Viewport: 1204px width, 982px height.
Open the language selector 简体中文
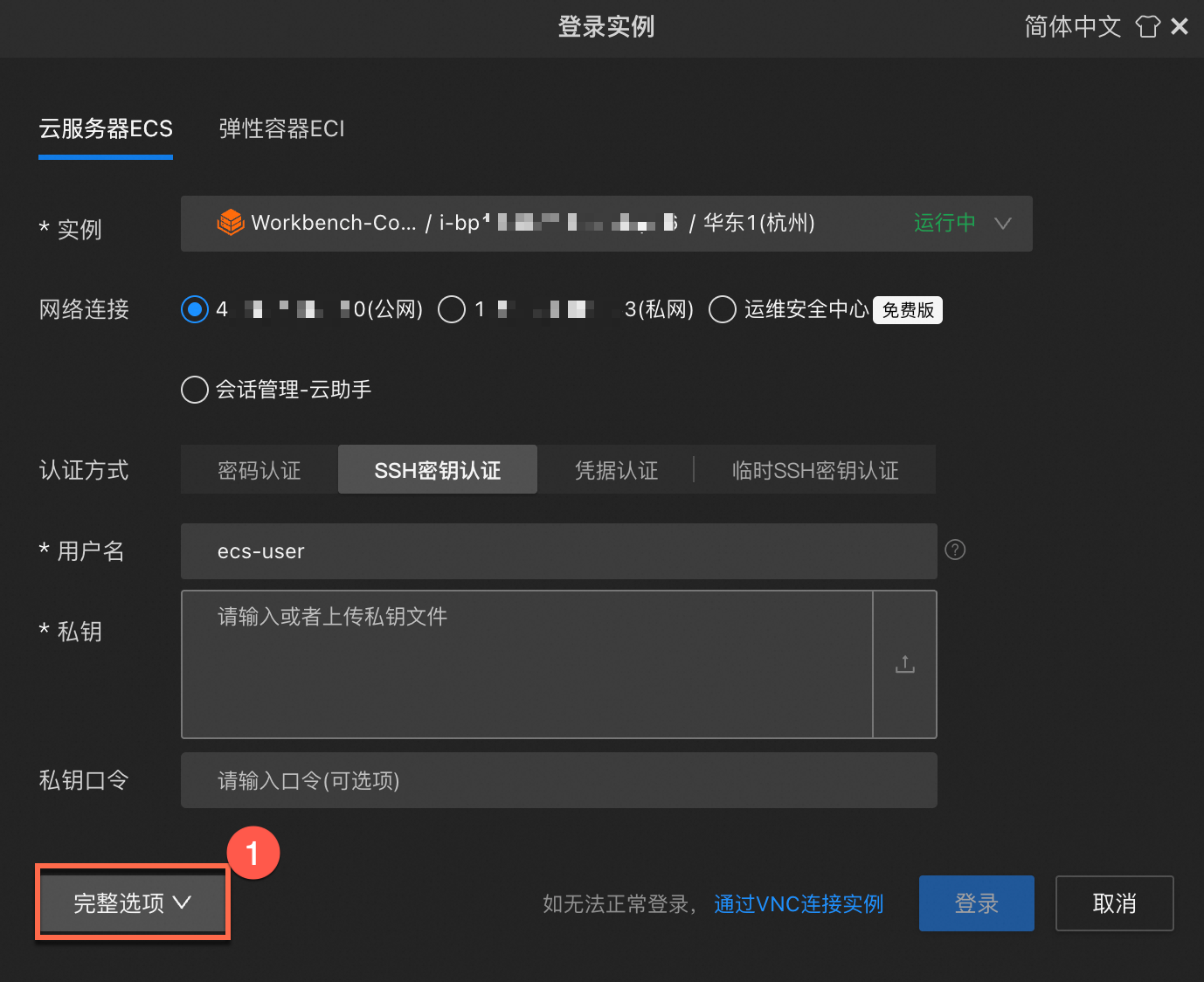(x=1072, y=27)
